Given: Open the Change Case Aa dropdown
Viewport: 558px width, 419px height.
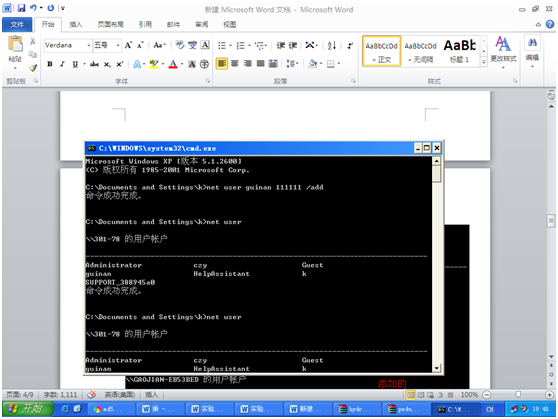Looking at the screenshot, I should pyautogui.click(x=159, y=45).
